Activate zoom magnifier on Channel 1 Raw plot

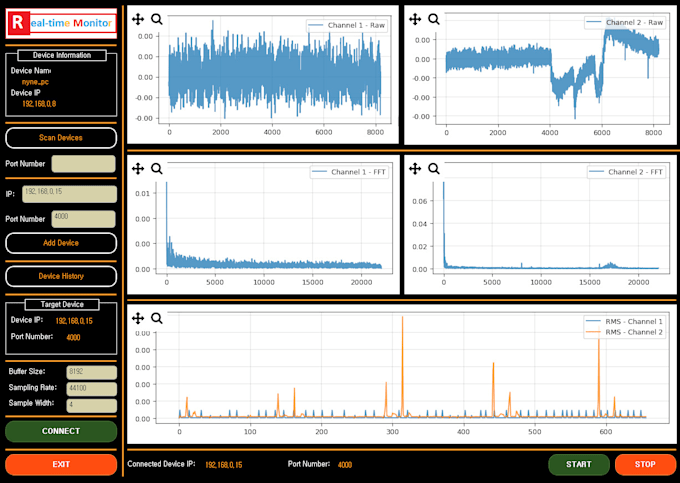pos(157,18)
